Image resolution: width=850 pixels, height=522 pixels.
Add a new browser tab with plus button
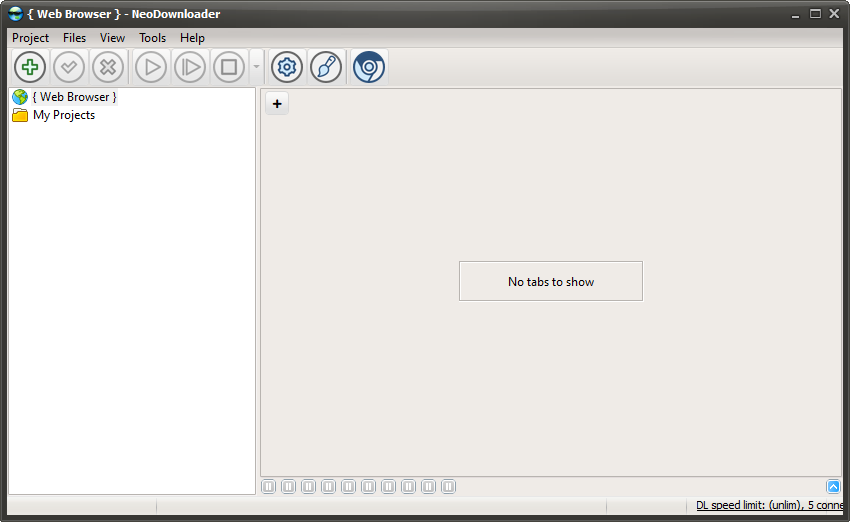277,104
